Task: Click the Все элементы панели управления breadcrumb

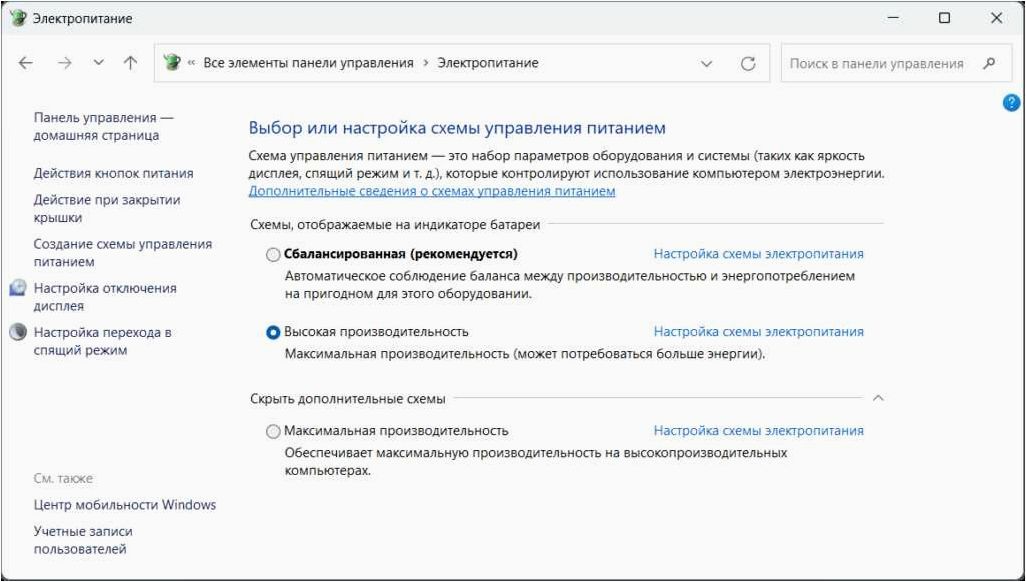Action: pyautogui.click(x=308, y=64)
